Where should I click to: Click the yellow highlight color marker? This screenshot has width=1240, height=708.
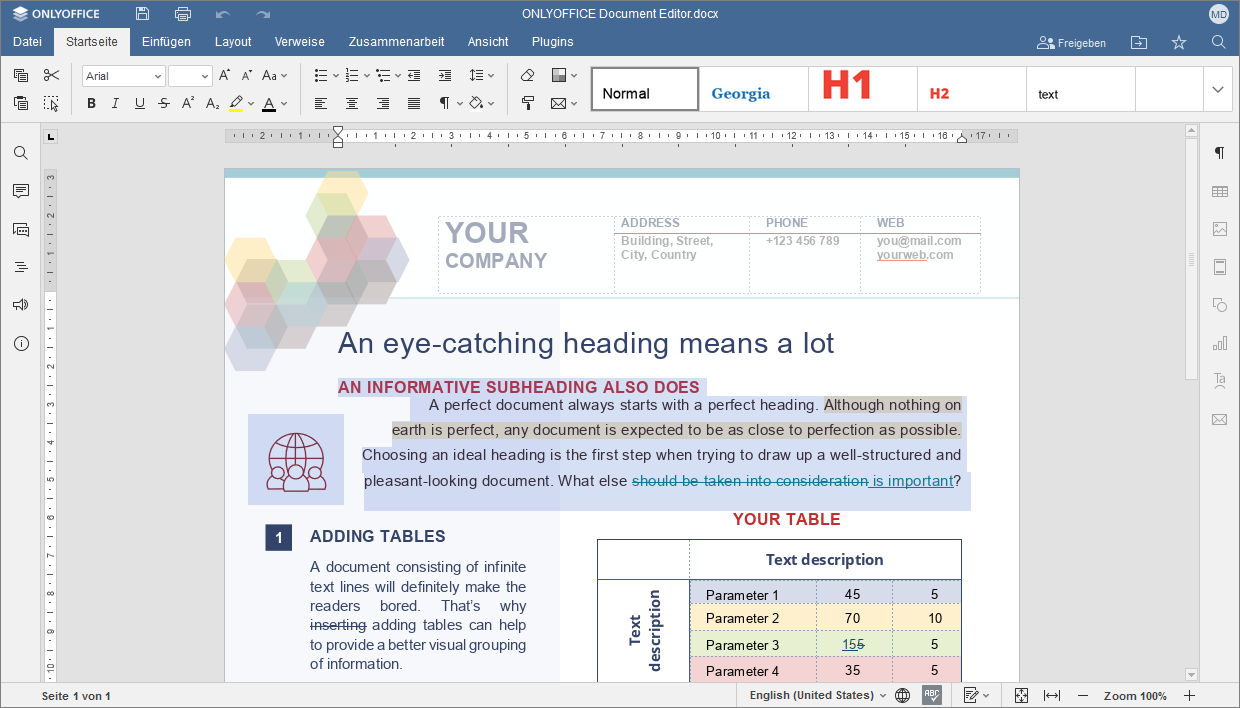[236, 103]
